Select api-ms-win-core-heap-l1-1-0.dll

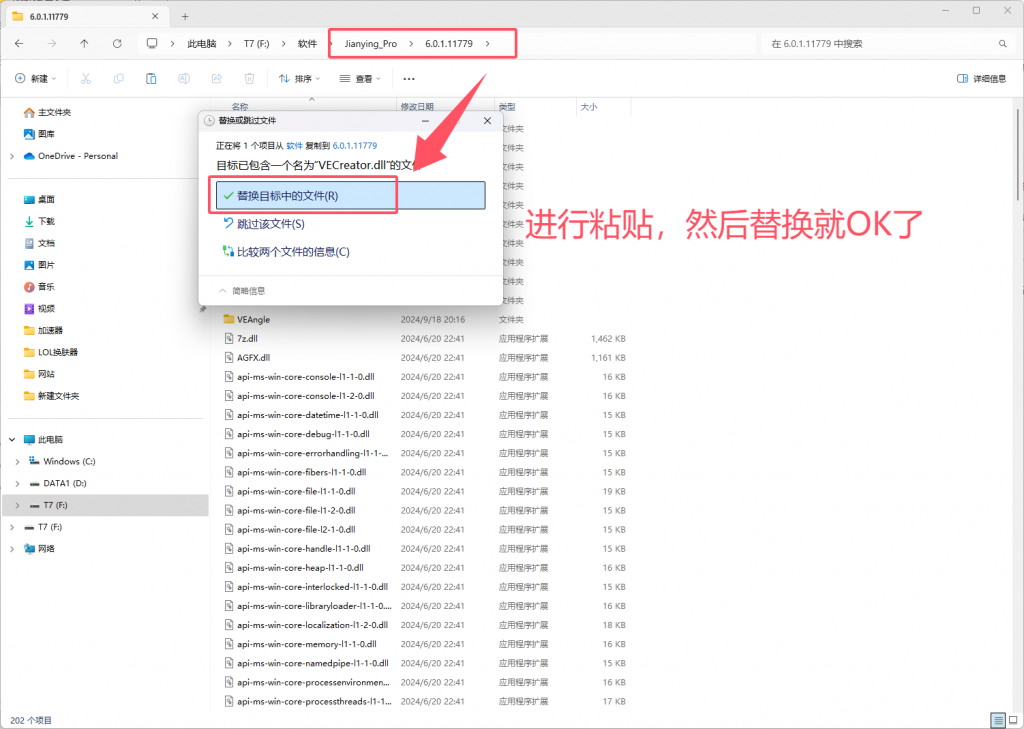(x=300, y=568)
